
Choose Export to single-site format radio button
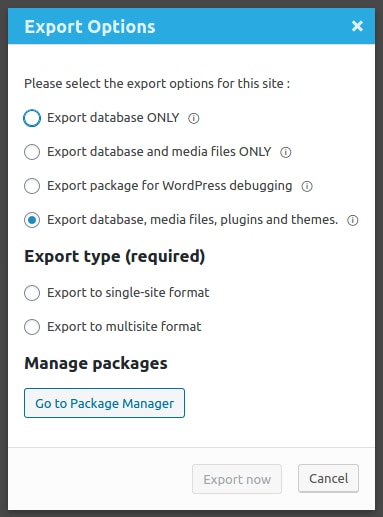32,293
